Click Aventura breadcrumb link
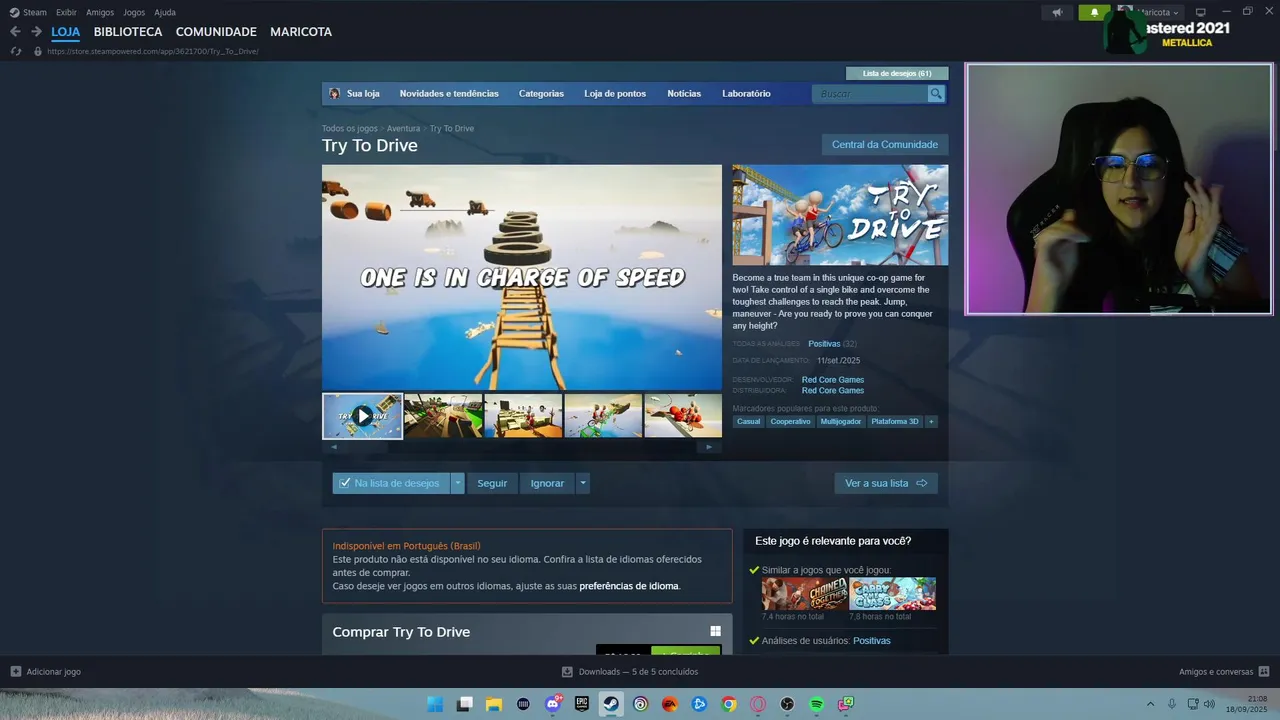1280x720 pixels. pos(403,128)
